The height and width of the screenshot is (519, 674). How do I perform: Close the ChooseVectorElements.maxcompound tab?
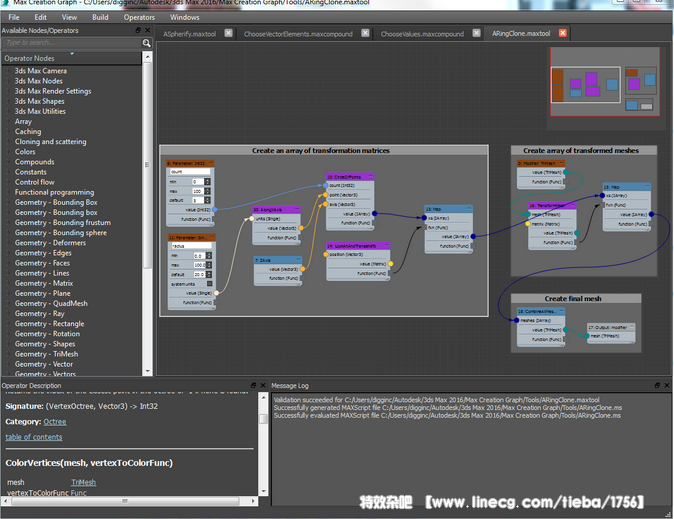(x=365, y=33)
